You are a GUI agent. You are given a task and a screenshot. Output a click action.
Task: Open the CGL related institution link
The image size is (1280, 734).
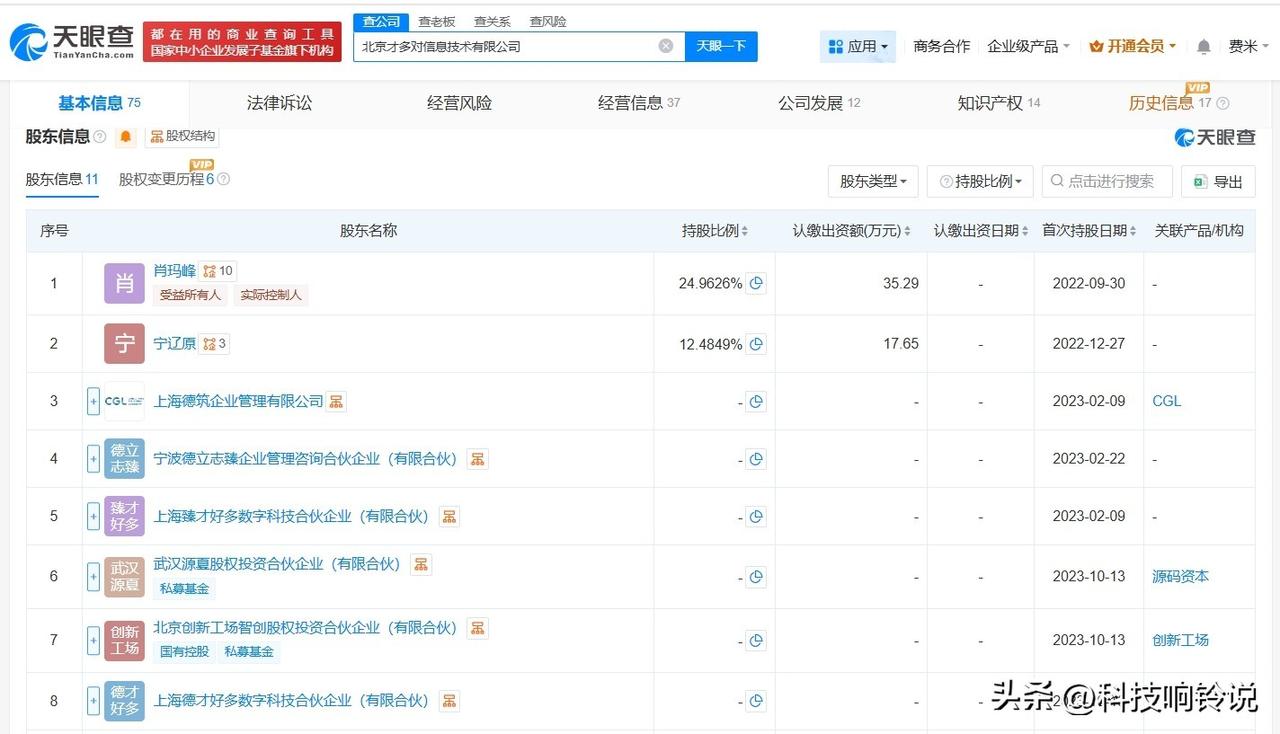1167,401
